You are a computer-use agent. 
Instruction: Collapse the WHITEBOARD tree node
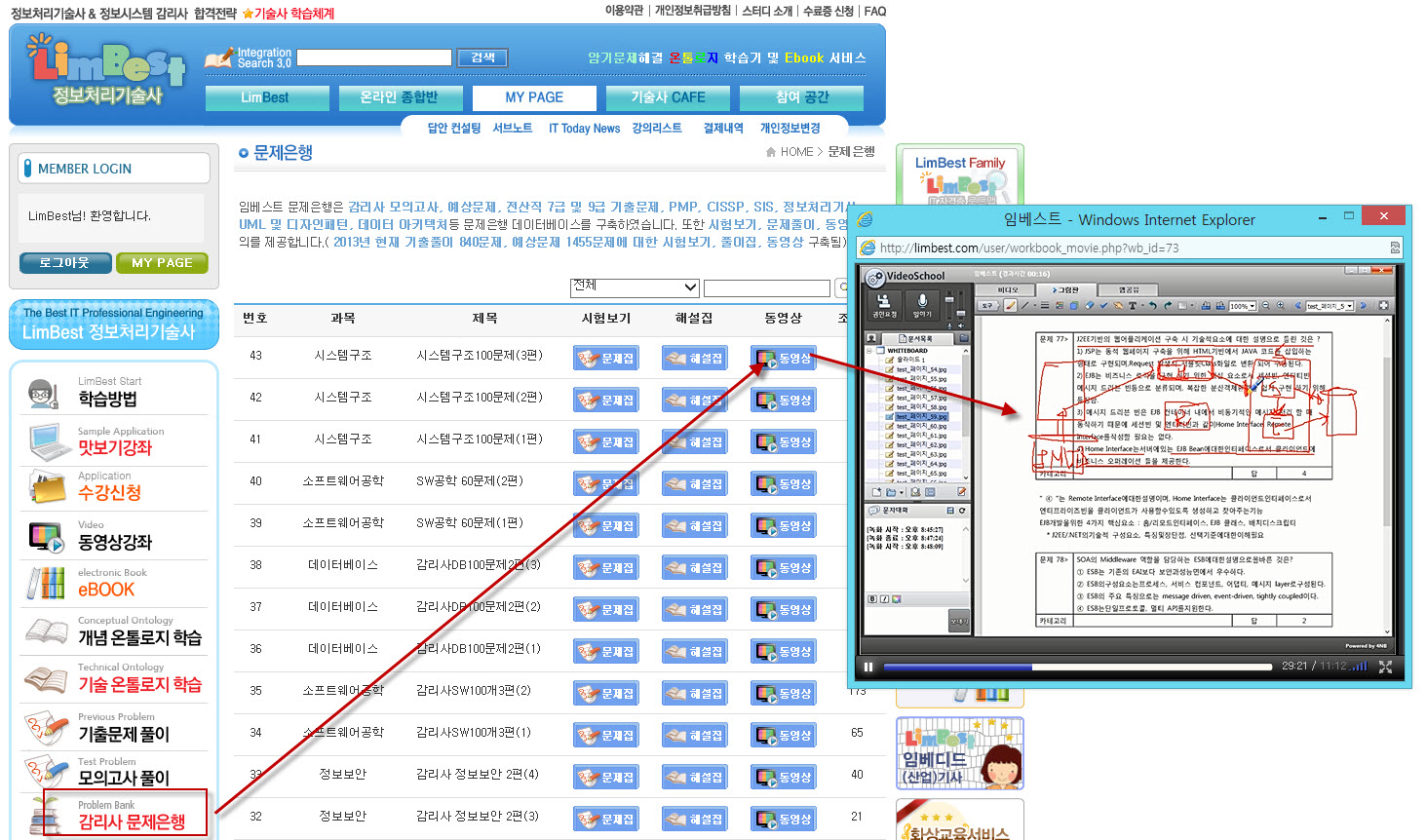click(869, 351)
